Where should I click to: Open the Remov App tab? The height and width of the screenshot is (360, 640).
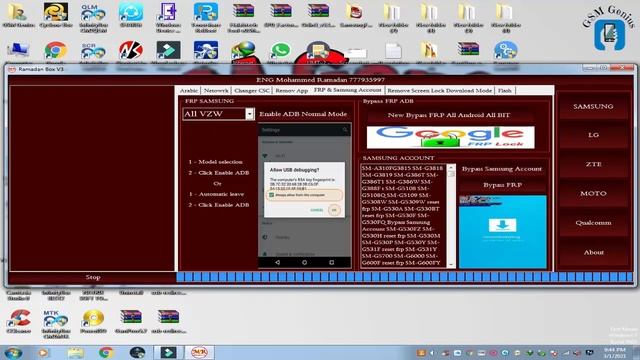pyautogui.click(x=291, y=90)
